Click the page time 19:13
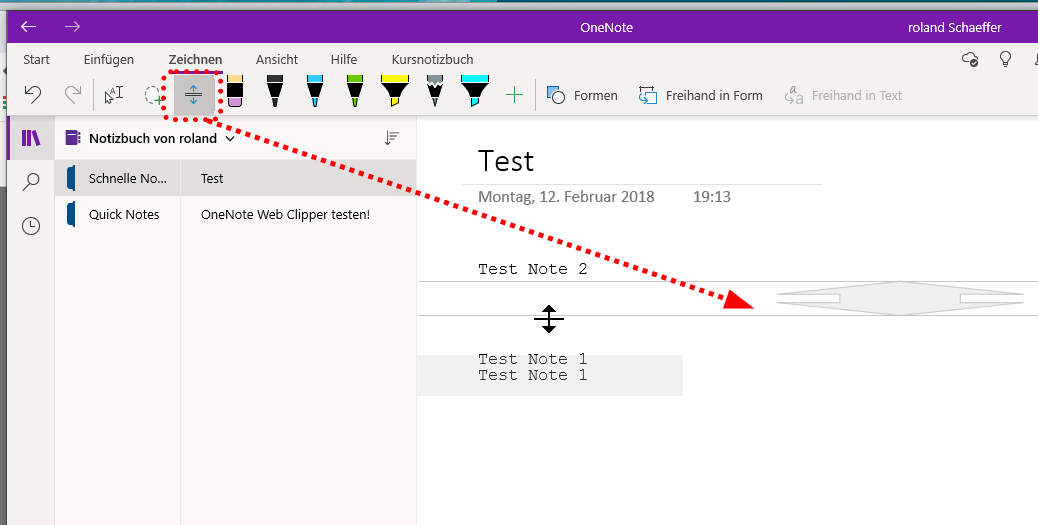Viewport: 1038px width, 525px height. click(x=712, y=197)
